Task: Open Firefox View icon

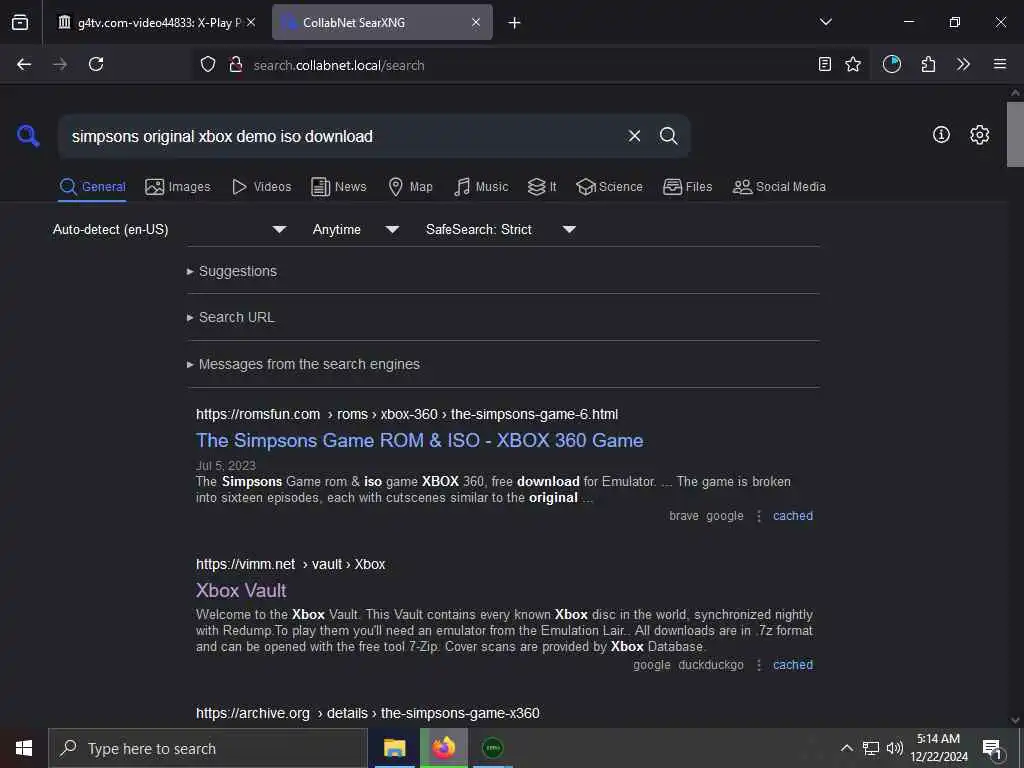Action: click(20, 22)
